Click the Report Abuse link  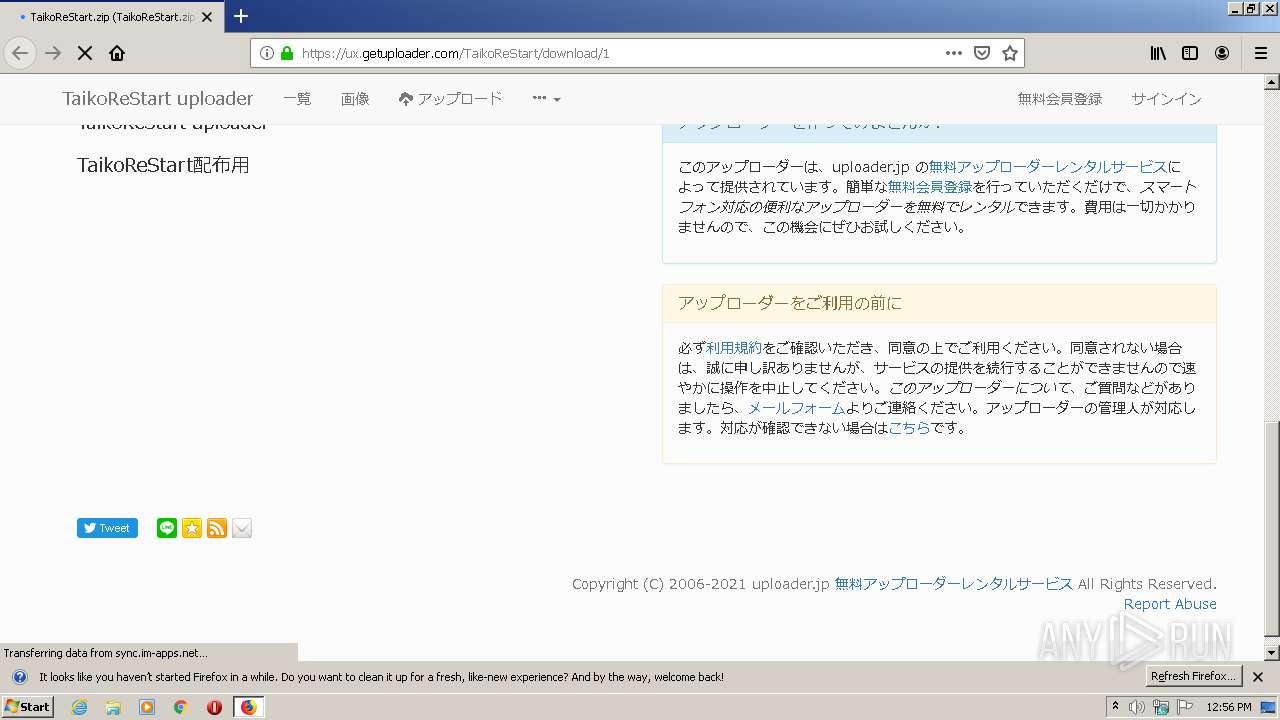click(x=1170, y=604)
